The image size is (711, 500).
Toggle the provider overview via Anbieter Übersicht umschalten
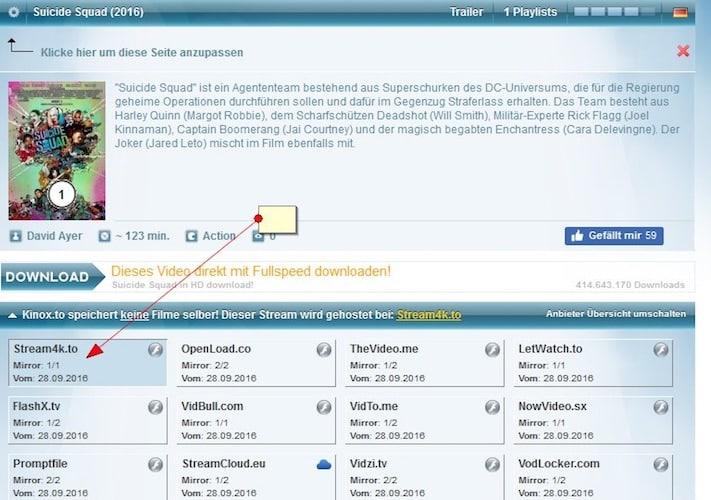[616, 314]
